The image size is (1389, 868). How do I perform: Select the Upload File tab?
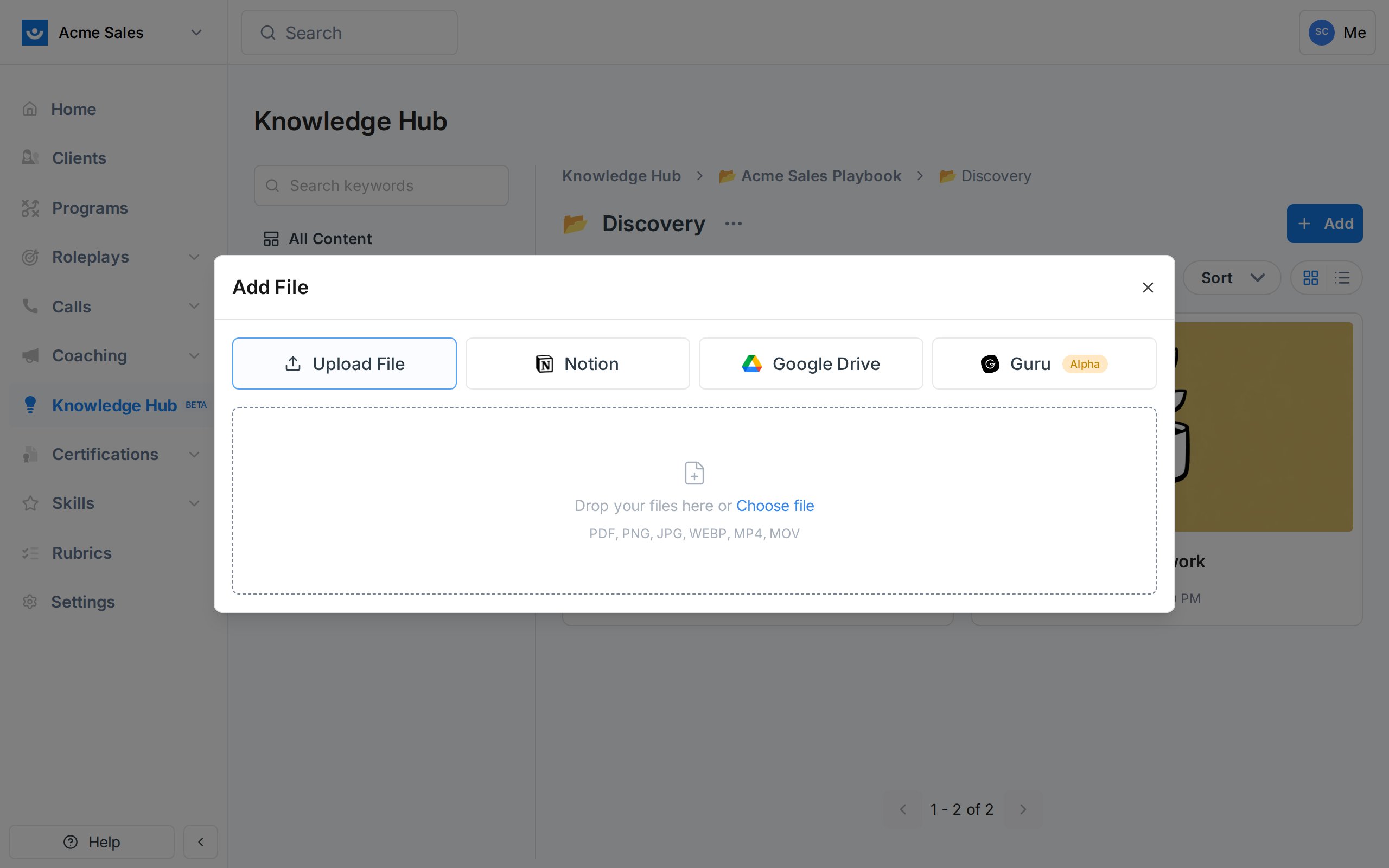coord(345,363)
